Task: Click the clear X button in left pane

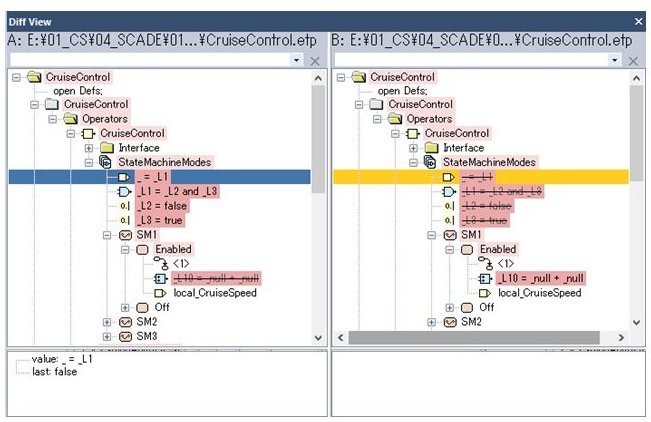Action: point(314,61)
